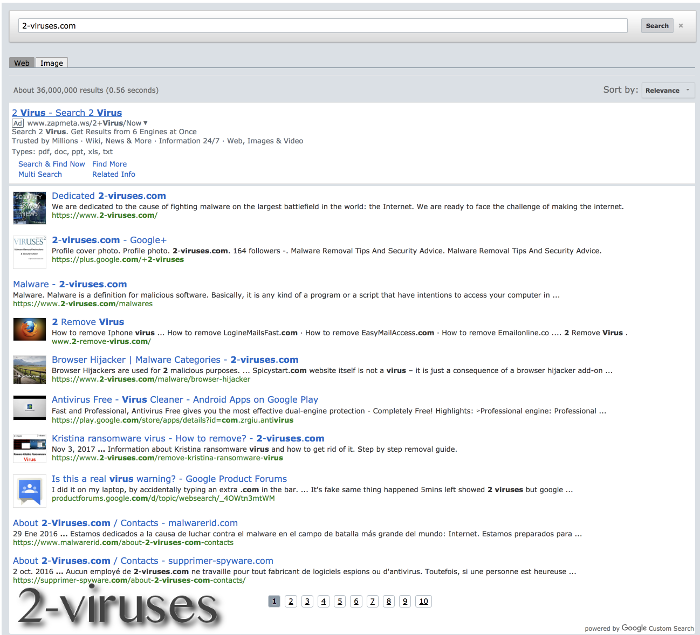Viewport: 700px width, 635px height.
Task: Click the 2-viruses.com/malwares green URL
Action: point(83,304)
